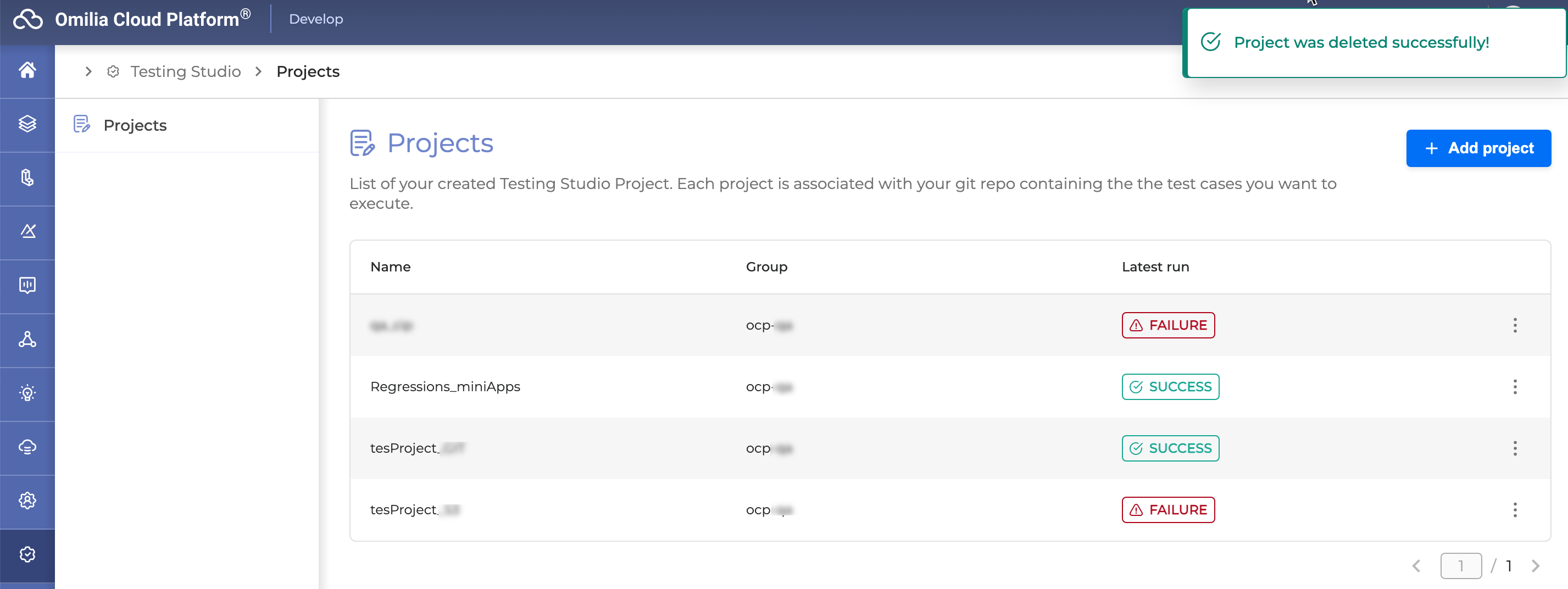Click the Add project button
This screenshot has height=589, width=1568.
point(1478,148)
